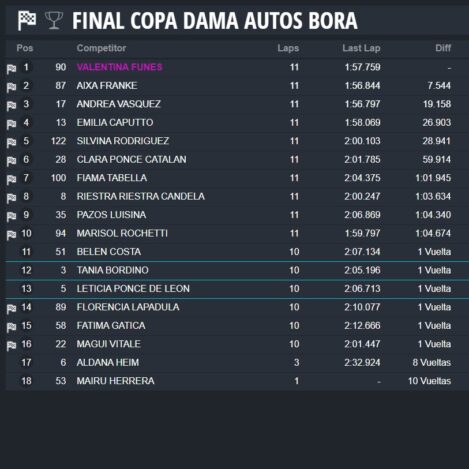469x469 pixels.
Task: Select the Leticia Ponce de Leon row
Action: 237,289
